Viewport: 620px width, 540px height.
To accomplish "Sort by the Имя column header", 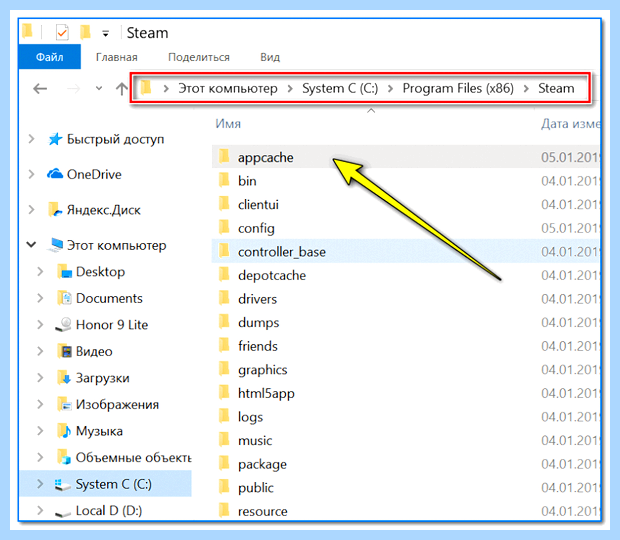I will click(228, 124).
